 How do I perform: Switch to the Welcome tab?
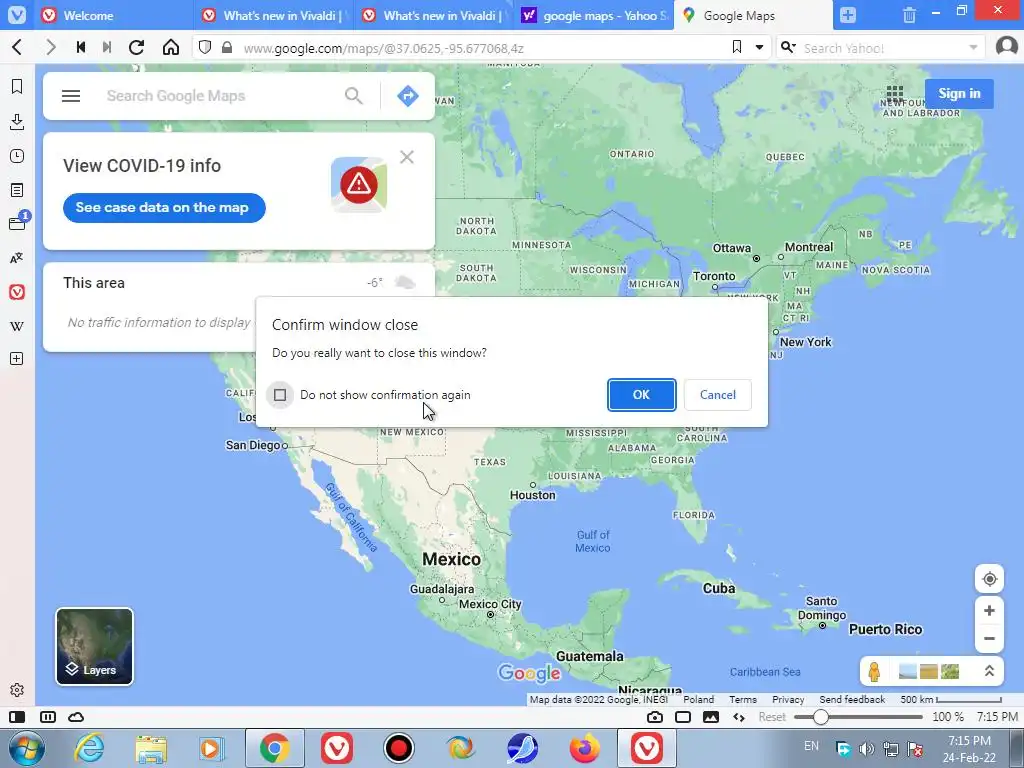[x=112, y=15]
